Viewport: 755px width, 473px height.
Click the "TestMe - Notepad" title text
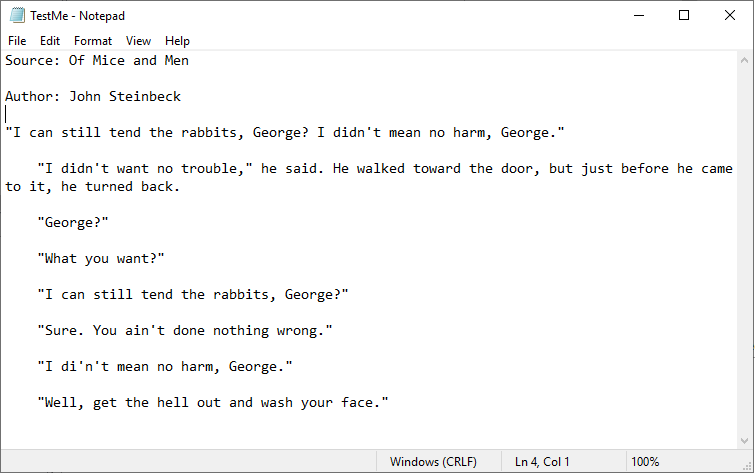76,16
